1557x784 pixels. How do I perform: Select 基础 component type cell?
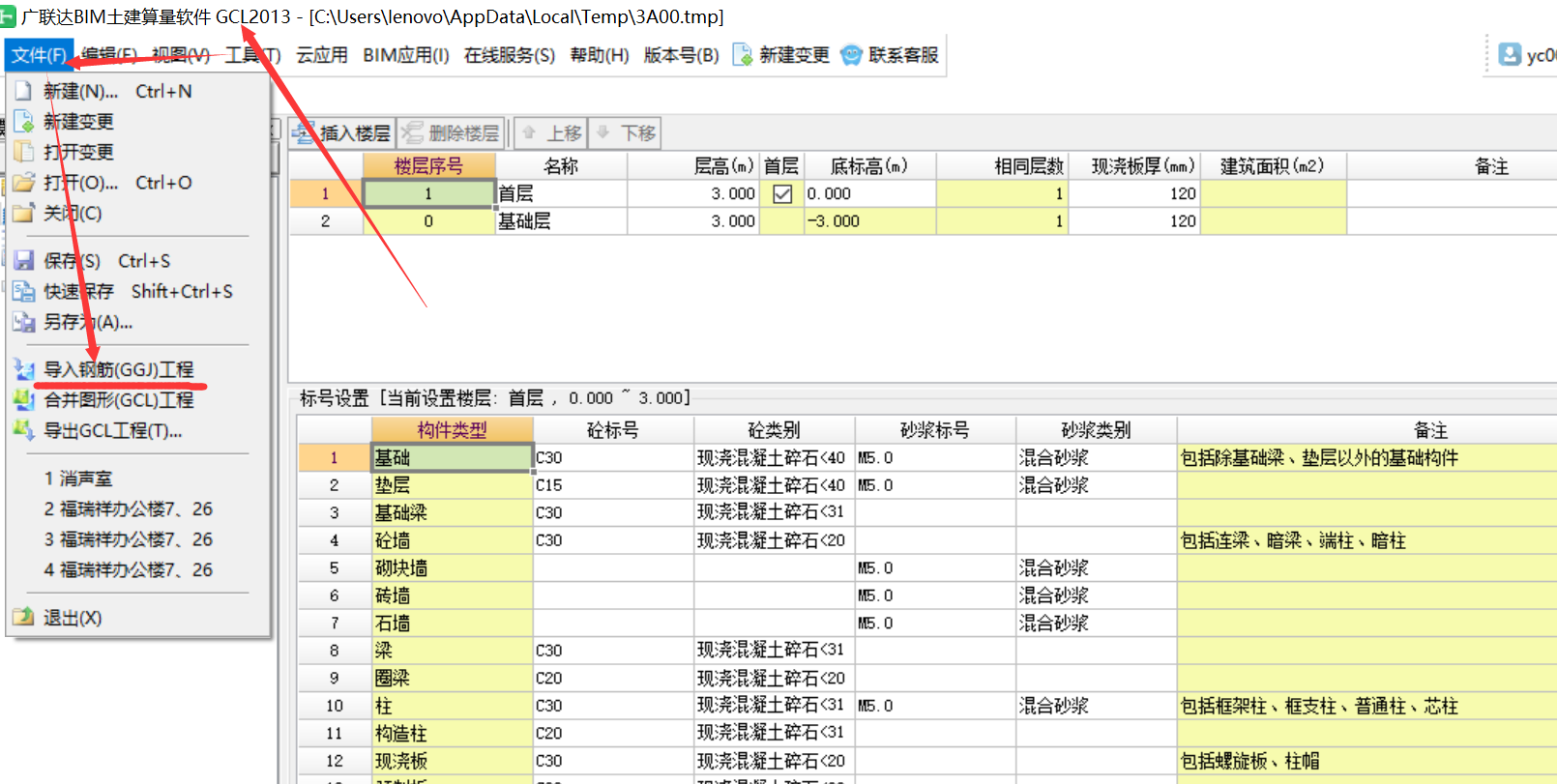tap(453, 458)
